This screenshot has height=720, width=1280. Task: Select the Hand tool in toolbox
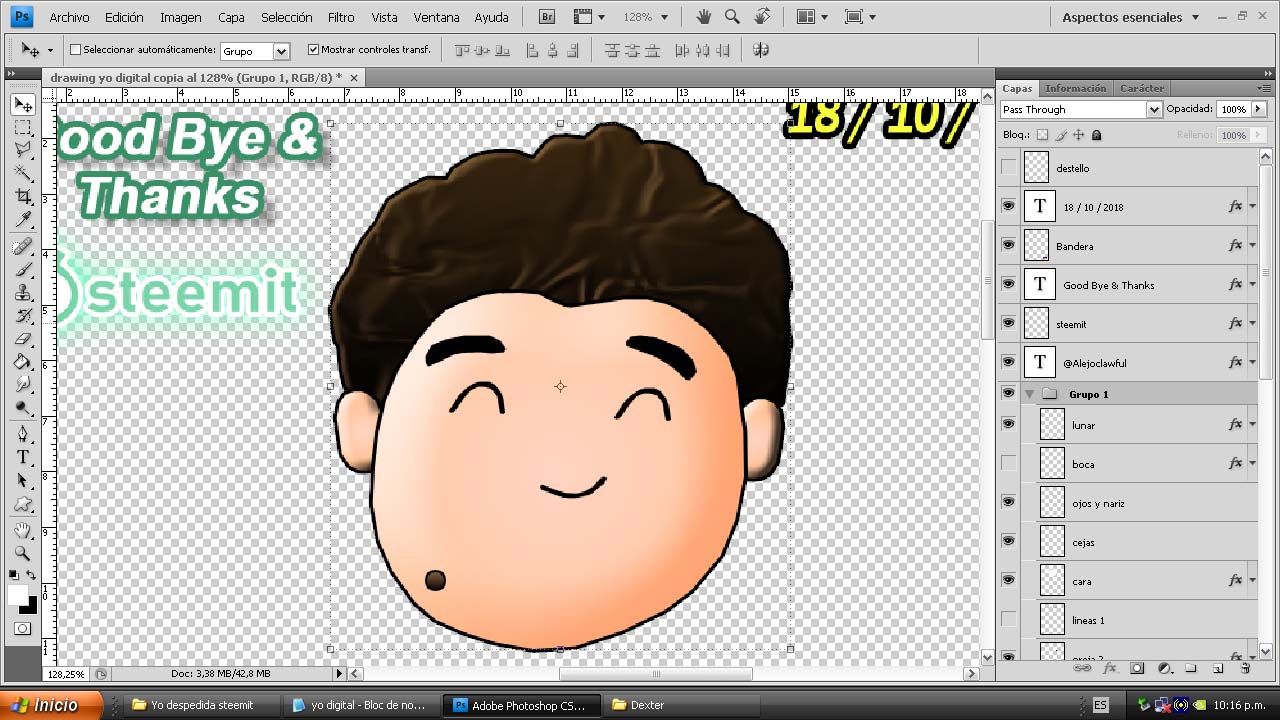tap(23, 530)
